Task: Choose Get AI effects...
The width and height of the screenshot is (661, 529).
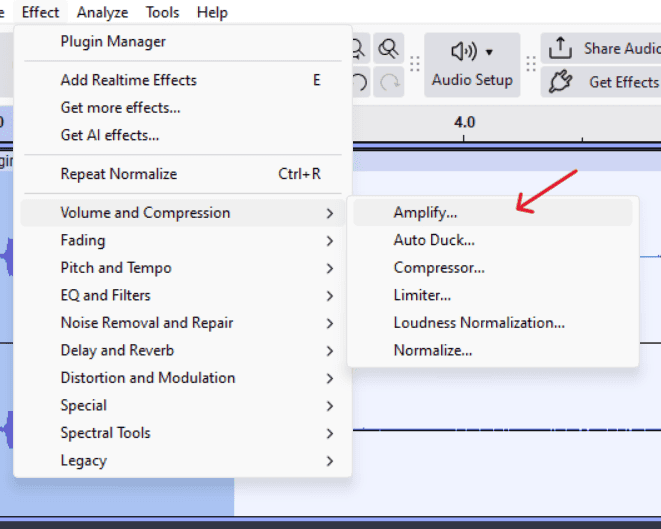Action: [x=183, y=135]
